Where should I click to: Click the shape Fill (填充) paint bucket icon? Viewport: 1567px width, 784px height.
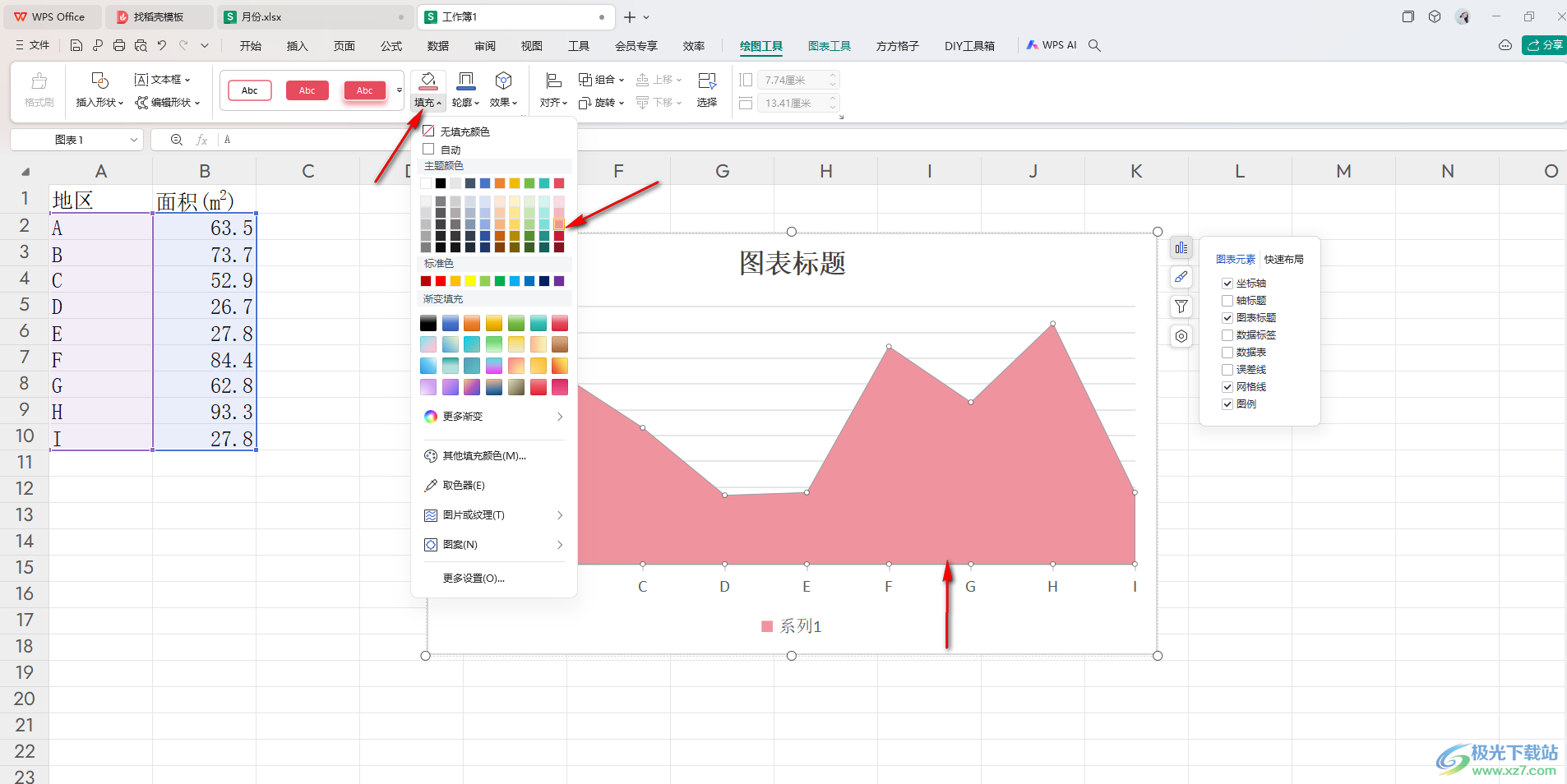point(428,81)
